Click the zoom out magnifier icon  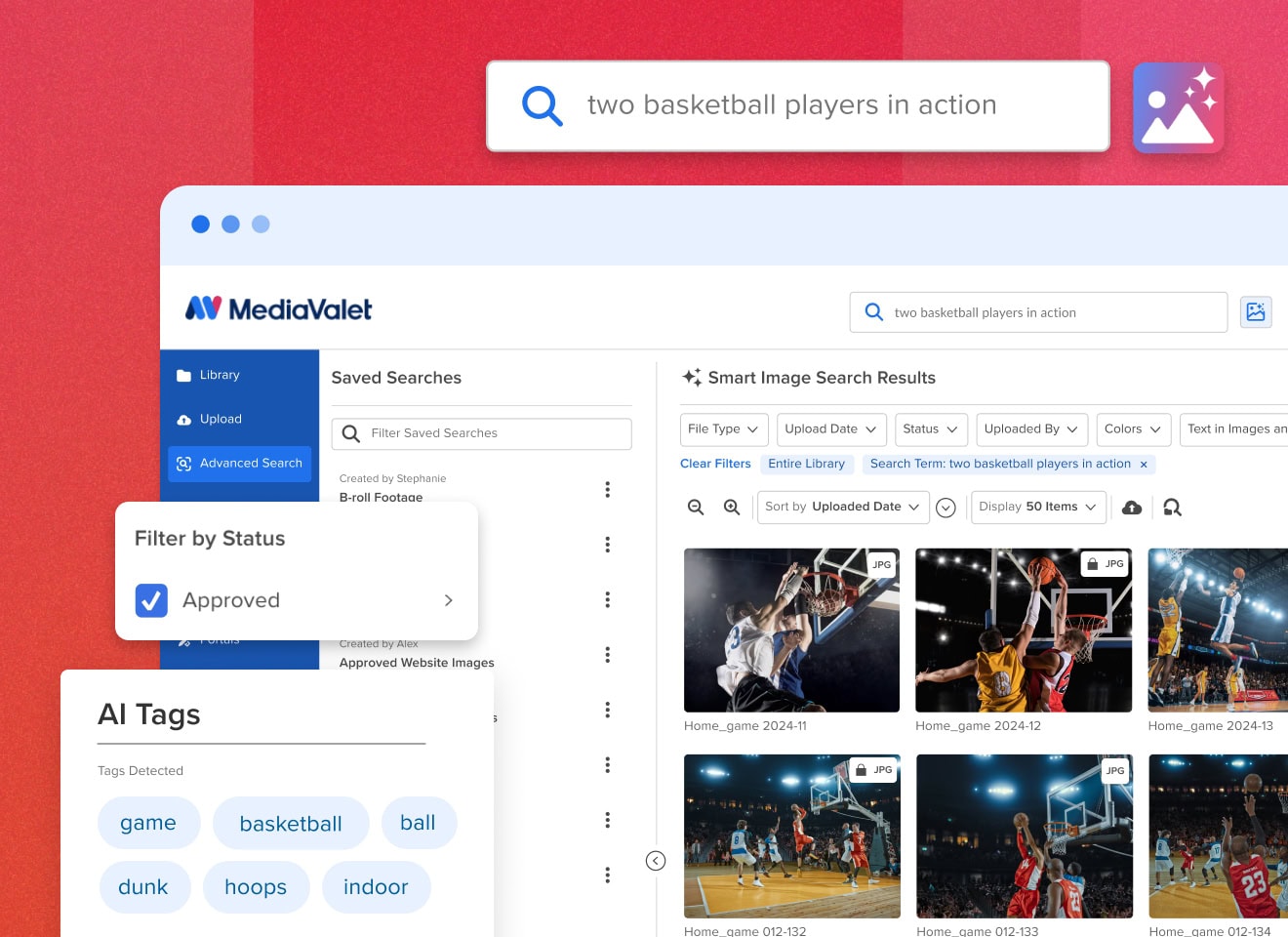(x=696, y=508)
